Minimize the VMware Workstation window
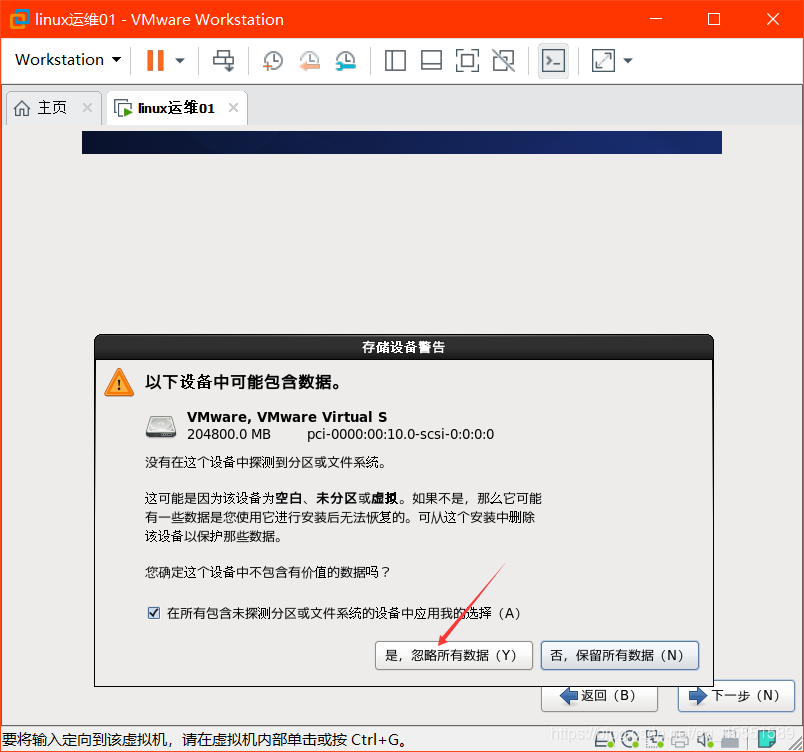Screen dimensions: 804x752 [656, 19]
